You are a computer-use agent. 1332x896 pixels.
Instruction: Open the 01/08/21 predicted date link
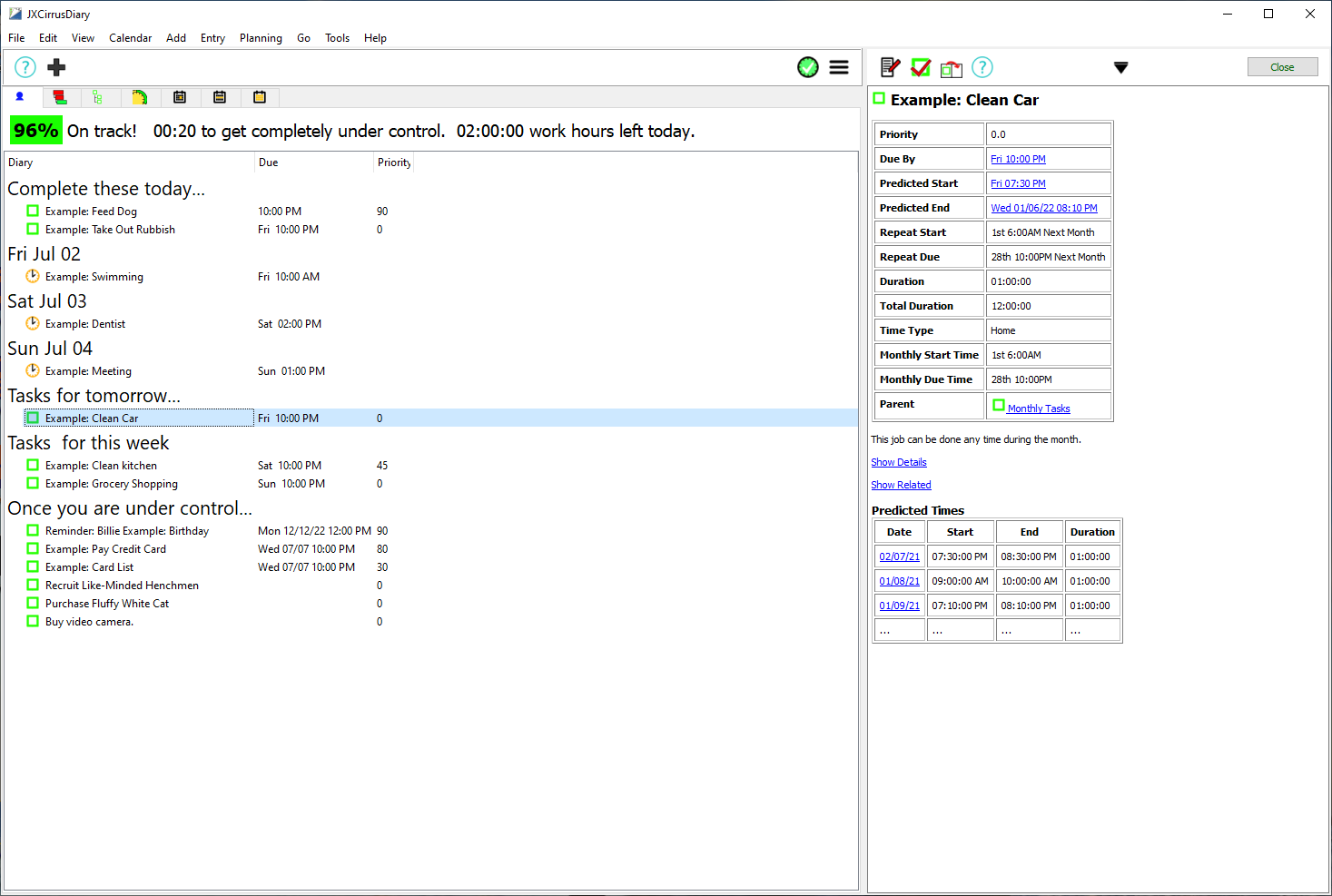coord(899,581)
